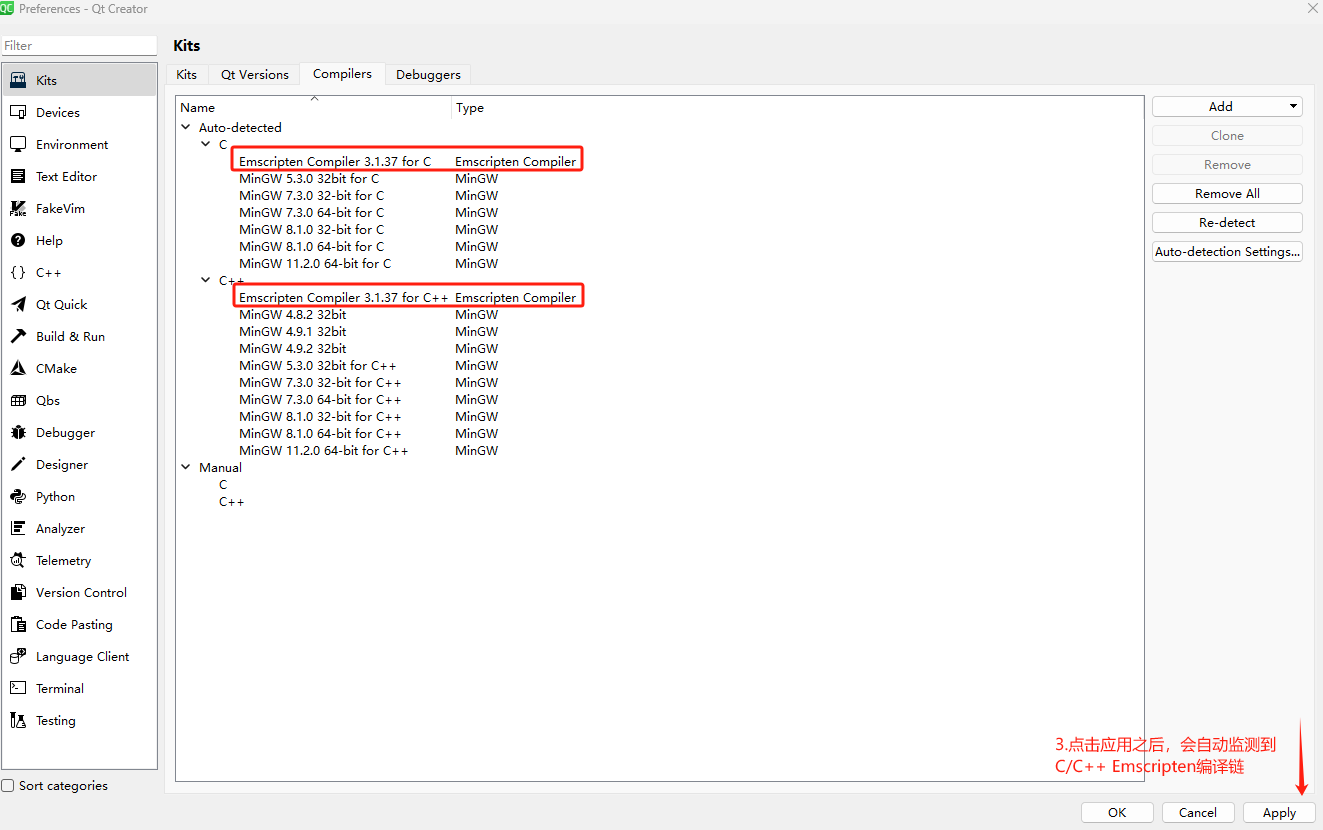Viewport: 1323px width, 830px height.
Task: Open the Analyzer category icon
Action: [x=18, y=528]
